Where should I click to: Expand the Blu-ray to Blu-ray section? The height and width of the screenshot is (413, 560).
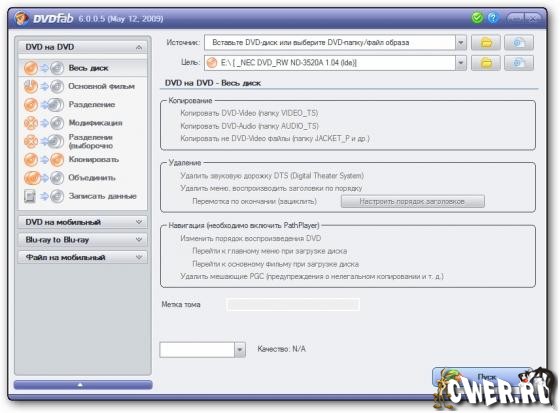click(82, 240)
